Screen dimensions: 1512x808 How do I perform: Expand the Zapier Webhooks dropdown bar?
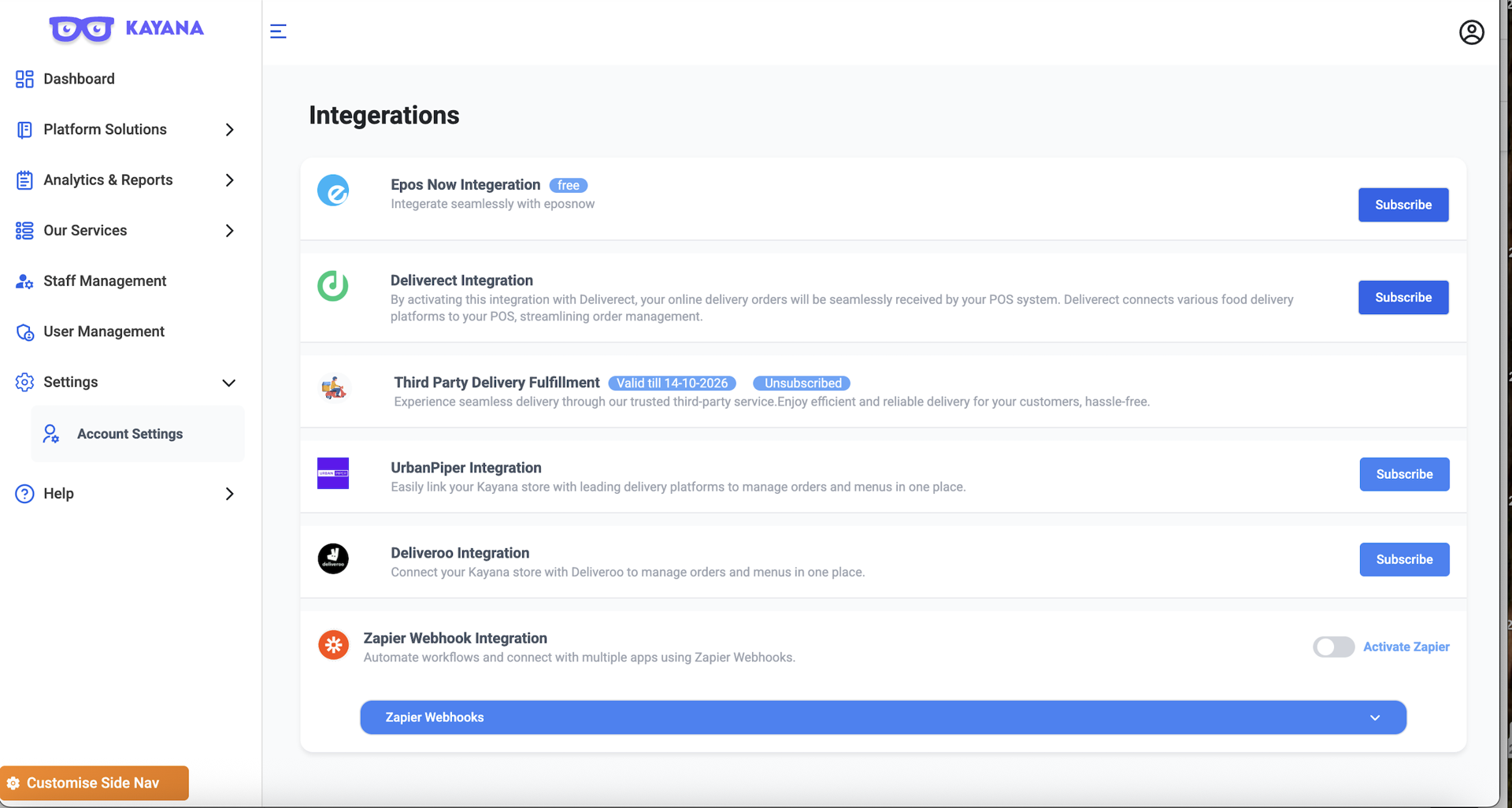click(883, 717)
